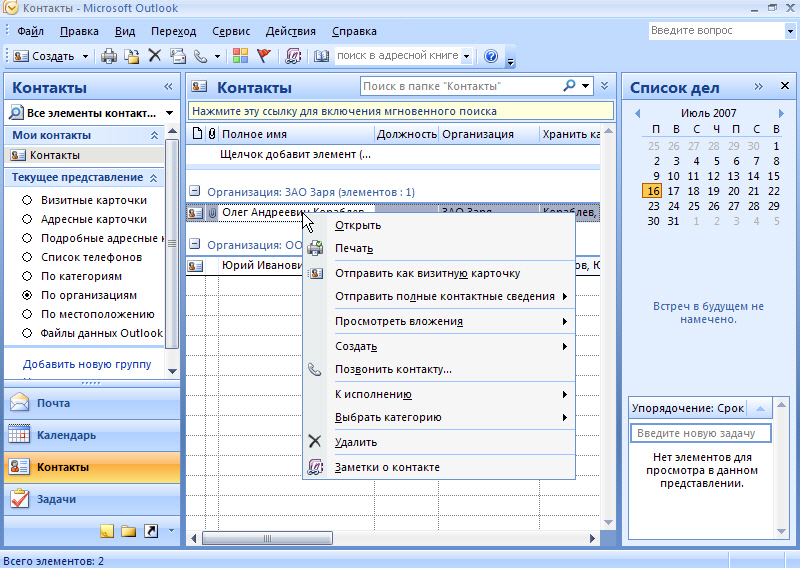Click the Organization column header
801x568 pixels.
[x=488, y=134]
